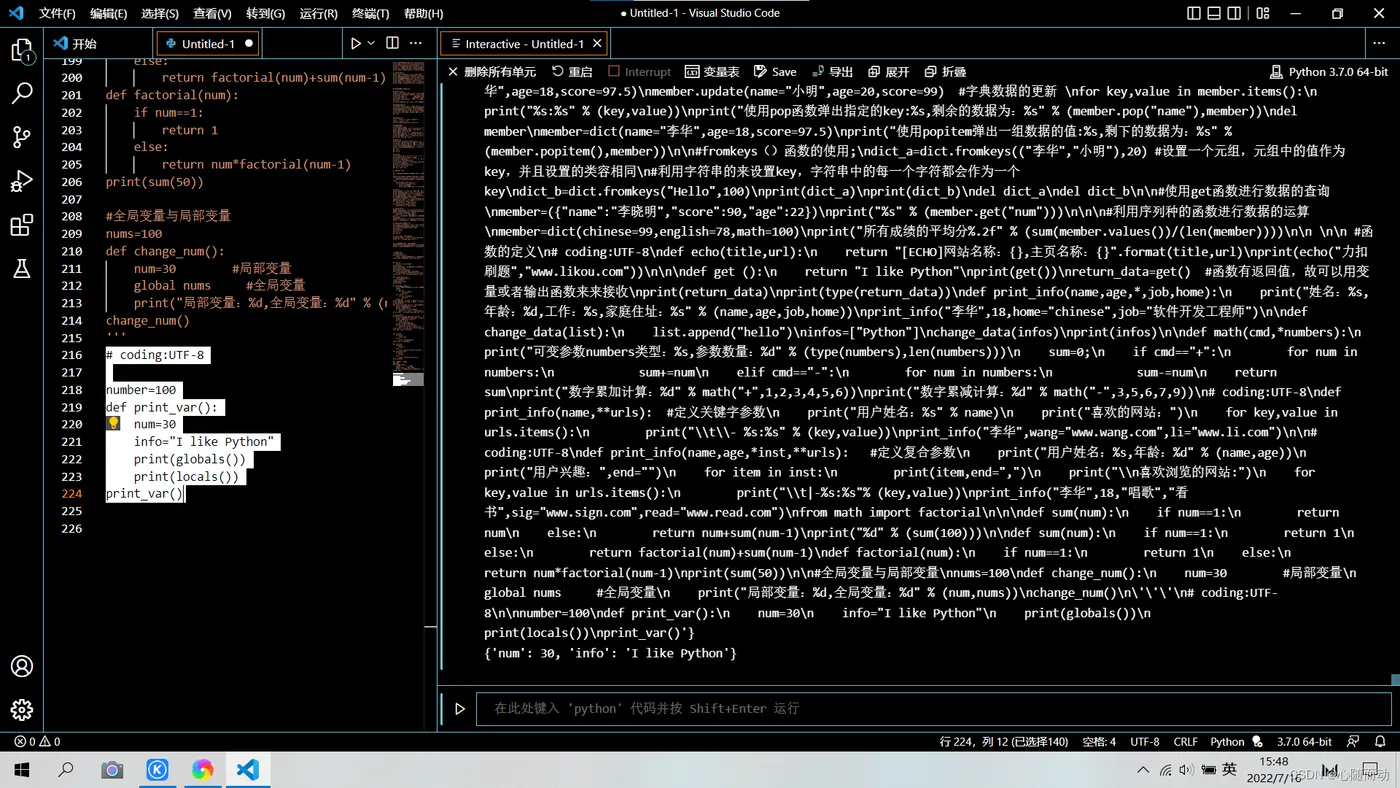
Task: Run the Python file with play icon
Action: click(x=355, y=44)
